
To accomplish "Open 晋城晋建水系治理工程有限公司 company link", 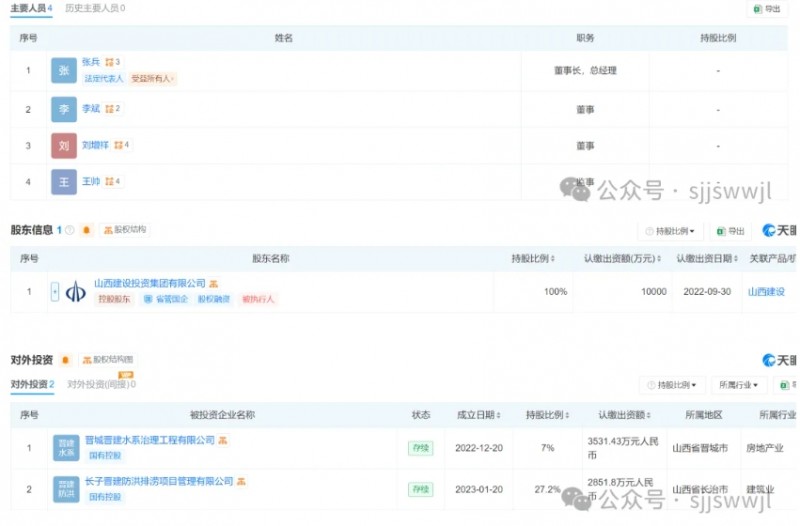I will (150, 440).
